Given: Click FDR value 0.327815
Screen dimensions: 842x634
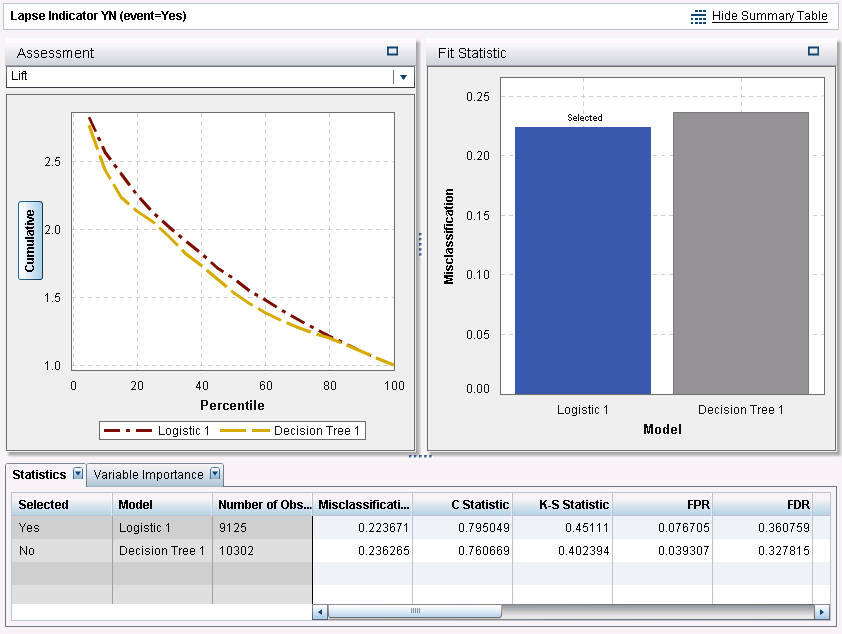Looking at the screenshot, I should click(x=783, y=551).
